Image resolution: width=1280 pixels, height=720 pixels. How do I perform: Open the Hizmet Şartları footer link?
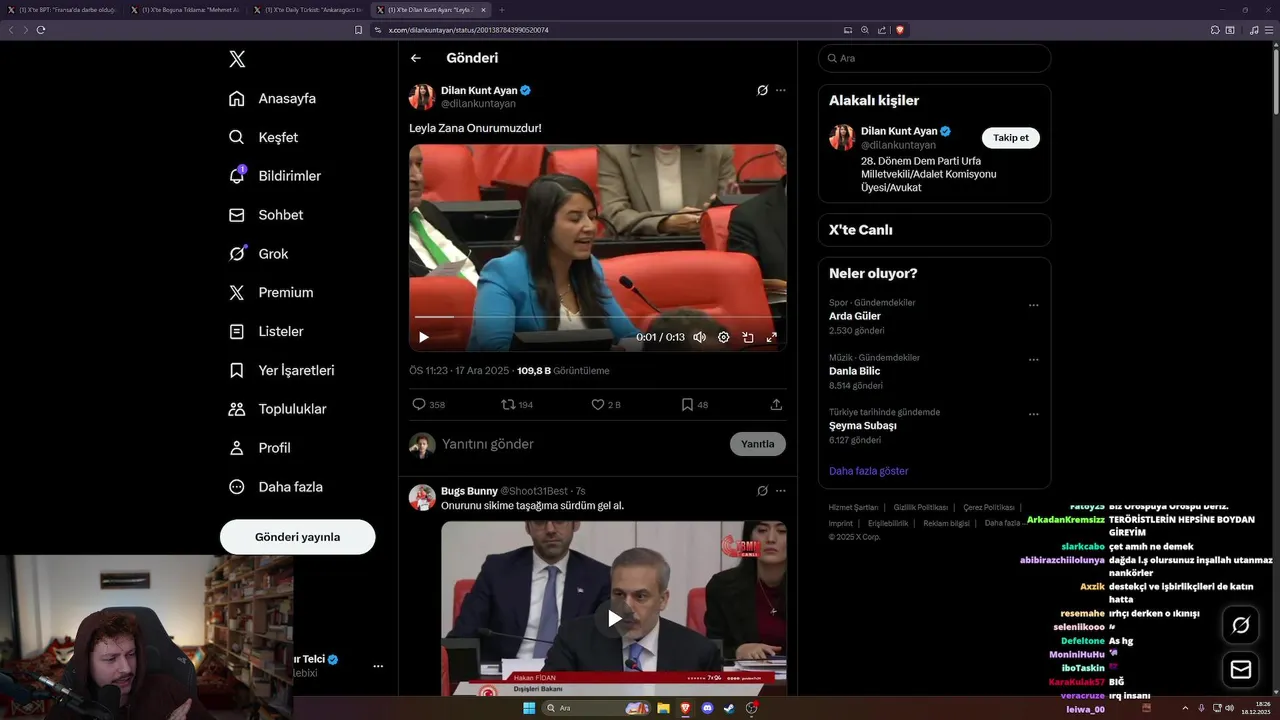coord(853,508)
